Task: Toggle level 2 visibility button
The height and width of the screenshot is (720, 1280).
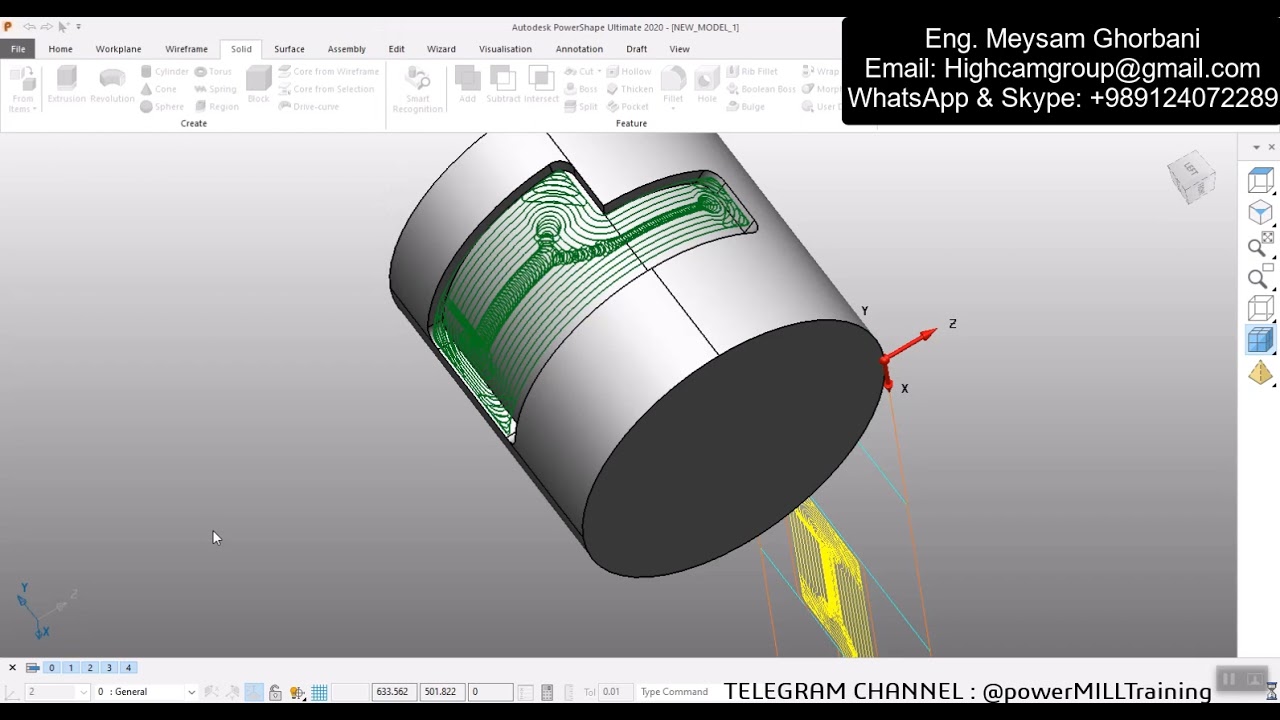Action: click(x=90, y=667)
